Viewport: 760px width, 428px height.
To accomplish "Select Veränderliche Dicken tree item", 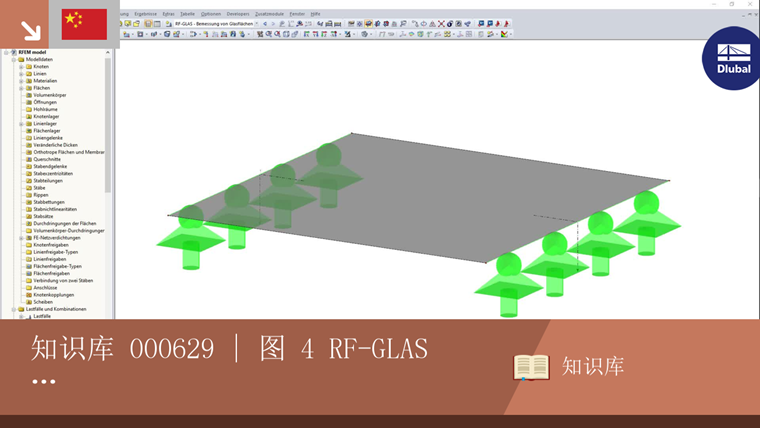I will click(55, 145).
